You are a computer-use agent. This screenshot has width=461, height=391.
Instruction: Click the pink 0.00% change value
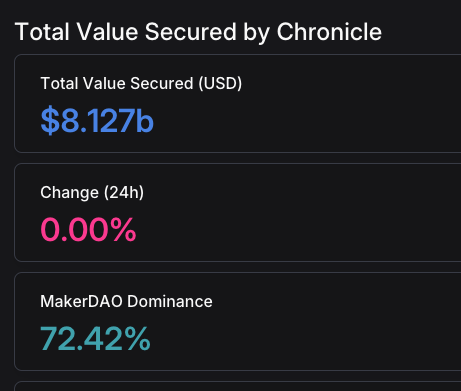[88, 229]
